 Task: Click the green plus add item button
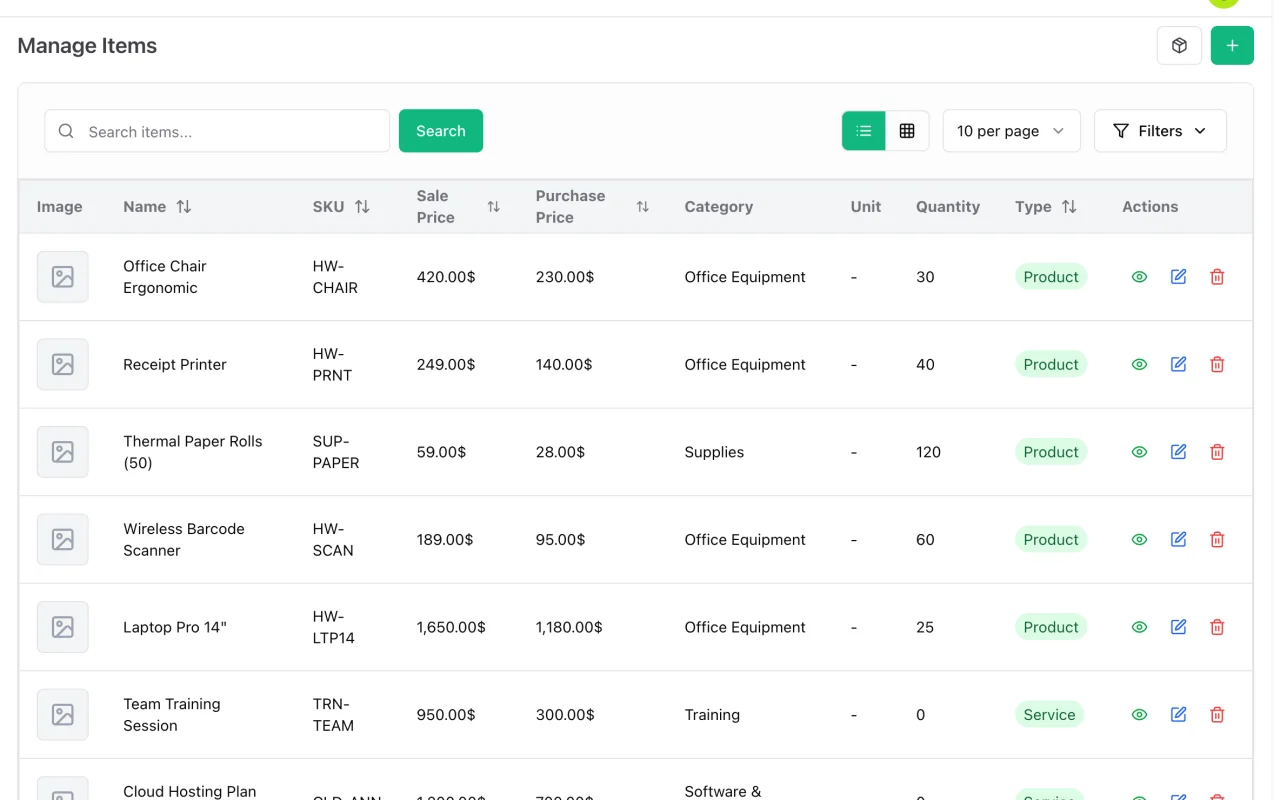point(1232,46)
